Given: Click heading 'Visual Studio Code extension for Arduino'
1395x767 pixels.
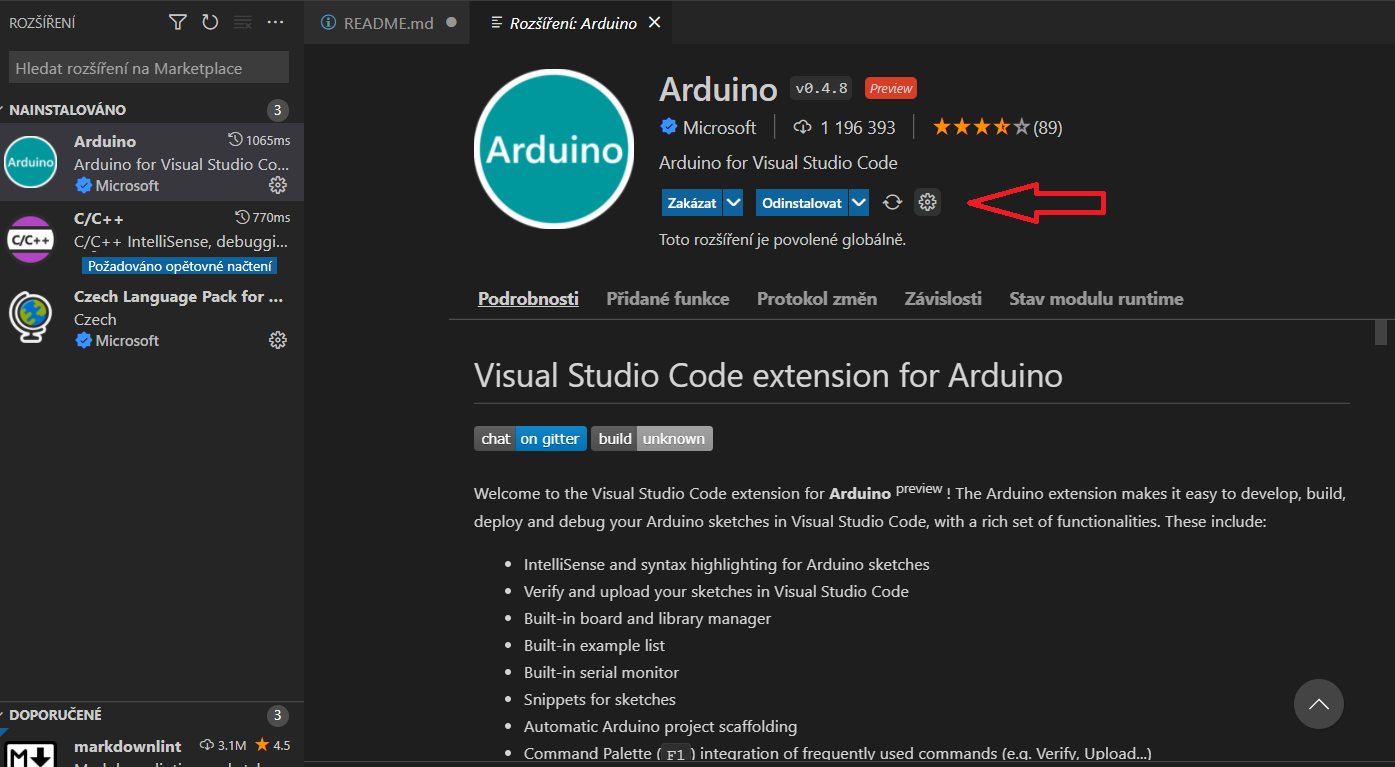Looking at the screenshot, I should (x=768, y=376).
